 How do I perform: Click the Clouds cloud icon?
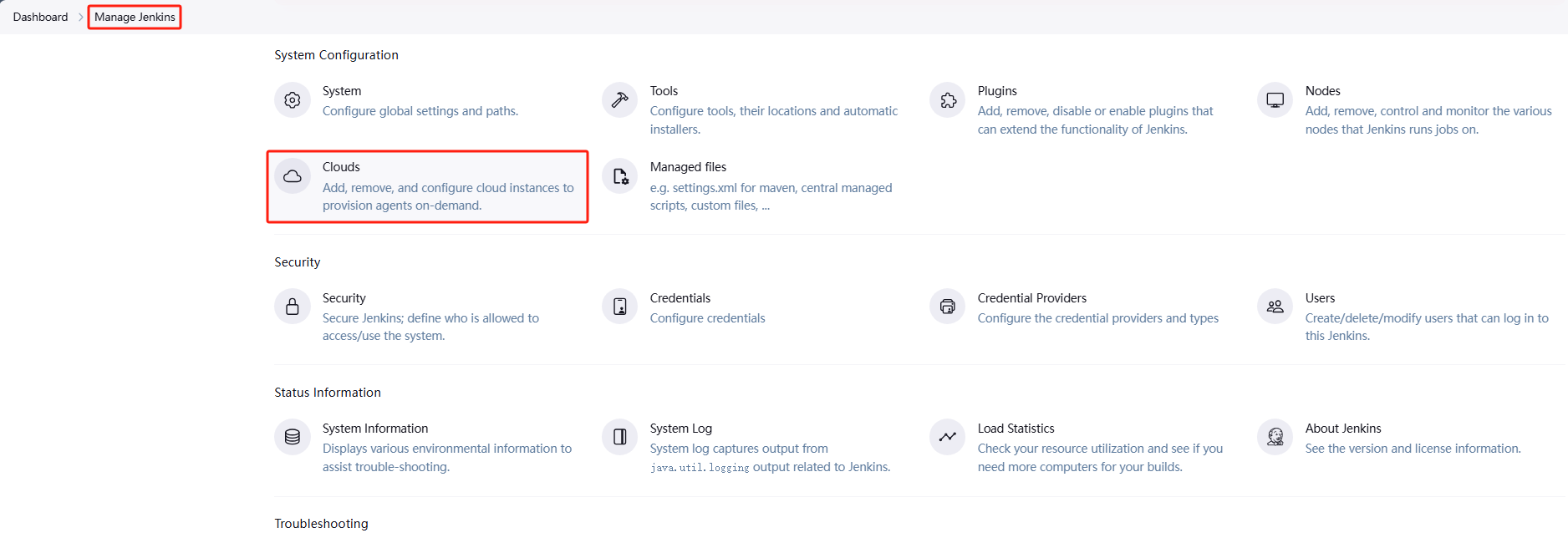coord(293,176)
